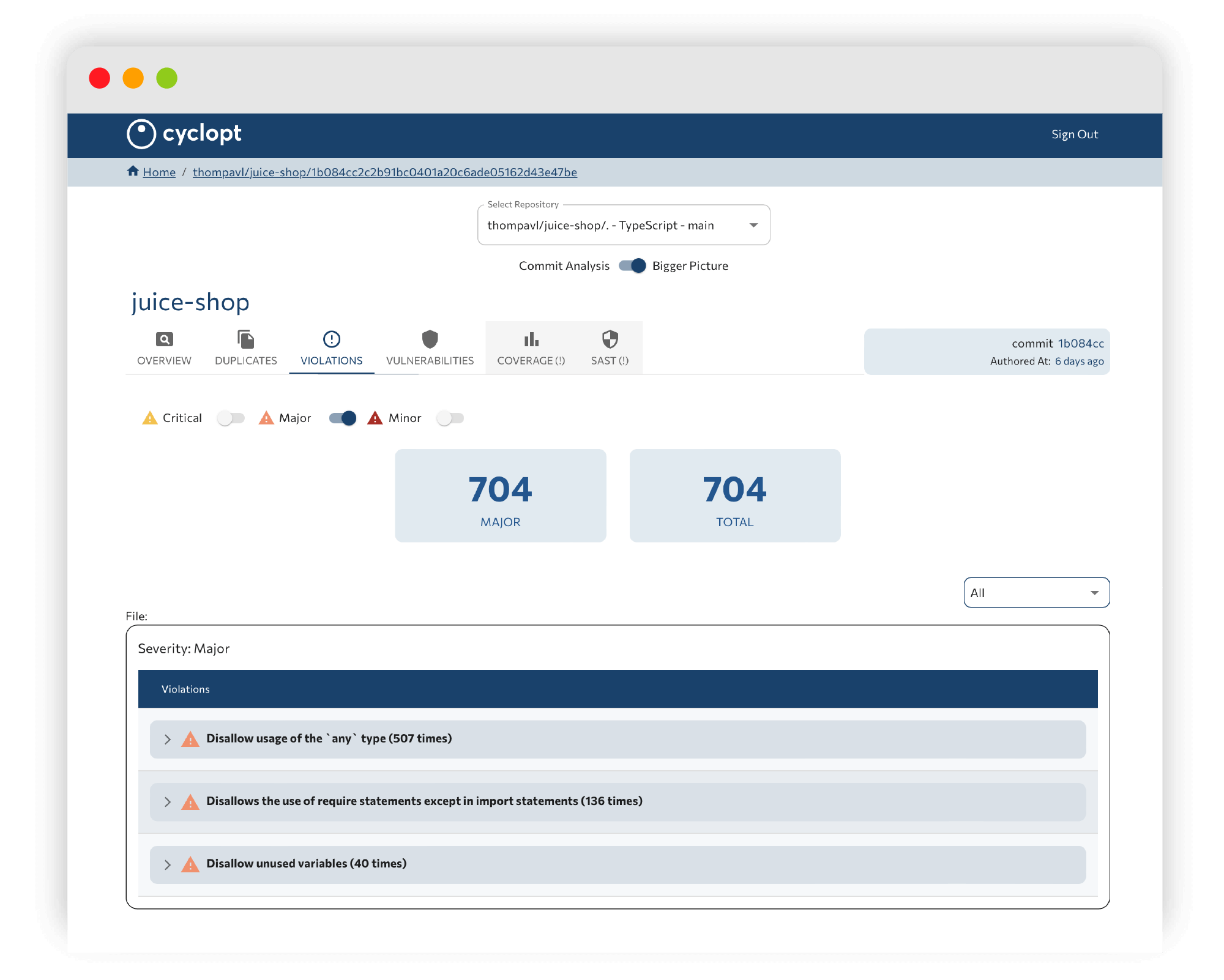Click the Sign Out link
The width and height of the screenshot is (1224, 980).
1075,135
